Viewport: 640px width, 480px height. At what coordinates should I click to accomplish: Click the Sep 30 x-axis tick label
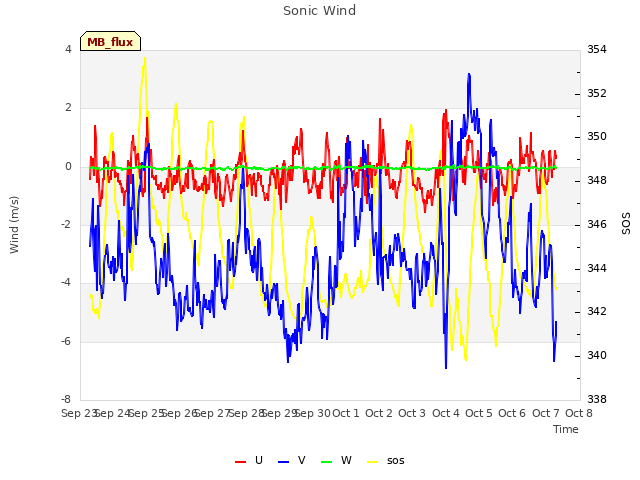pyautogui.click(x=314, y=413)
